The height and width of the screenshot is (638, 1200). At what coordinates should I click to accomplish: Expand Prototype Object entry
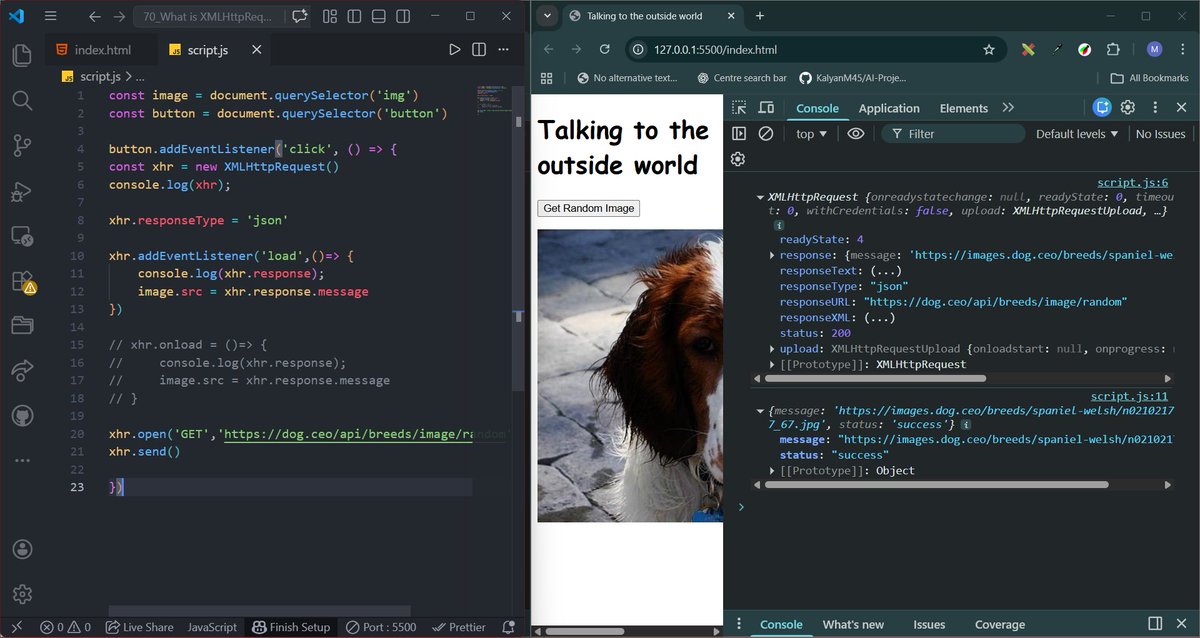(x=773, y=471)
